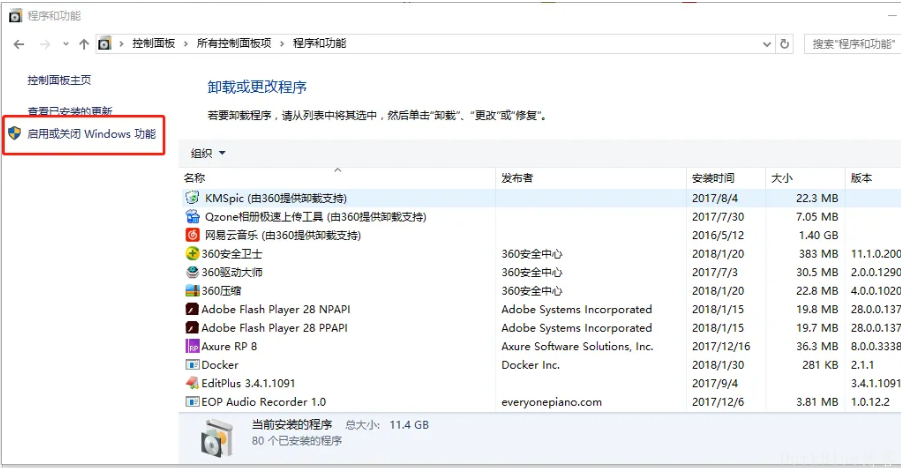Click the 搜索"程序和功能" search box
Screen dimensions: 901x468
[x=852, y=44]
